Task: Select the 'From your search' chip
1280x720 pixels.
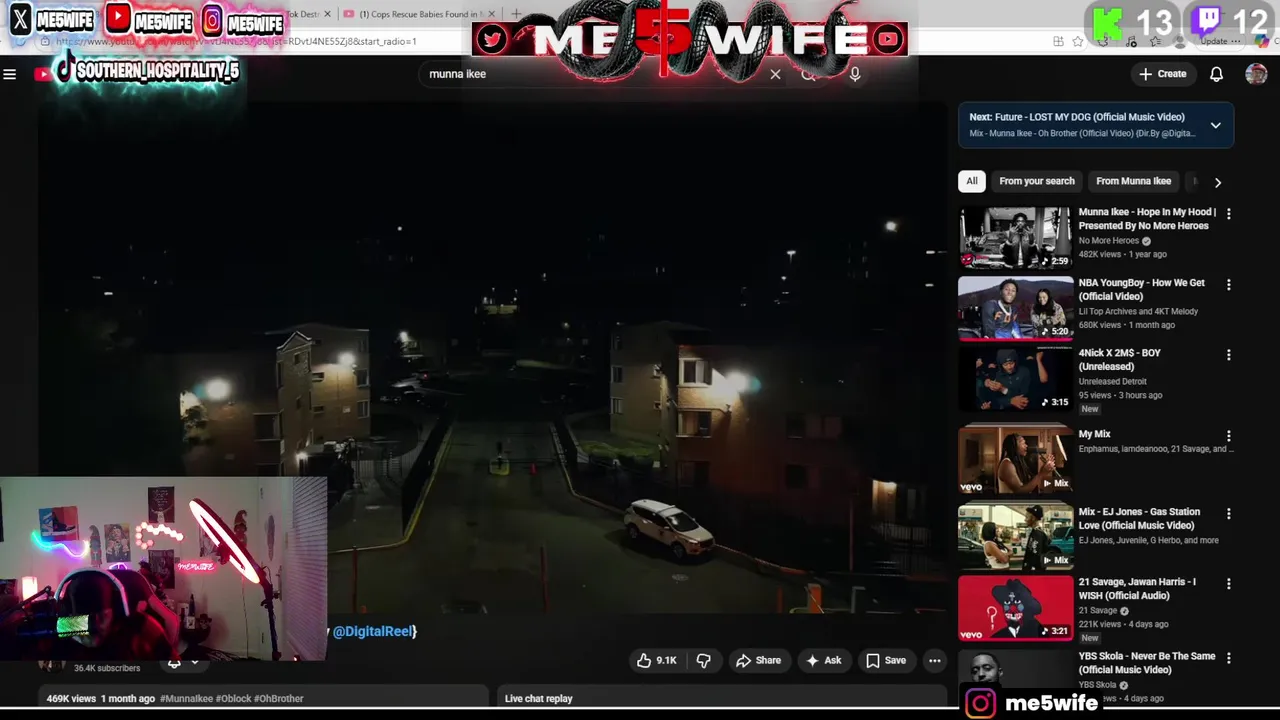Action: pos(1036,181)
